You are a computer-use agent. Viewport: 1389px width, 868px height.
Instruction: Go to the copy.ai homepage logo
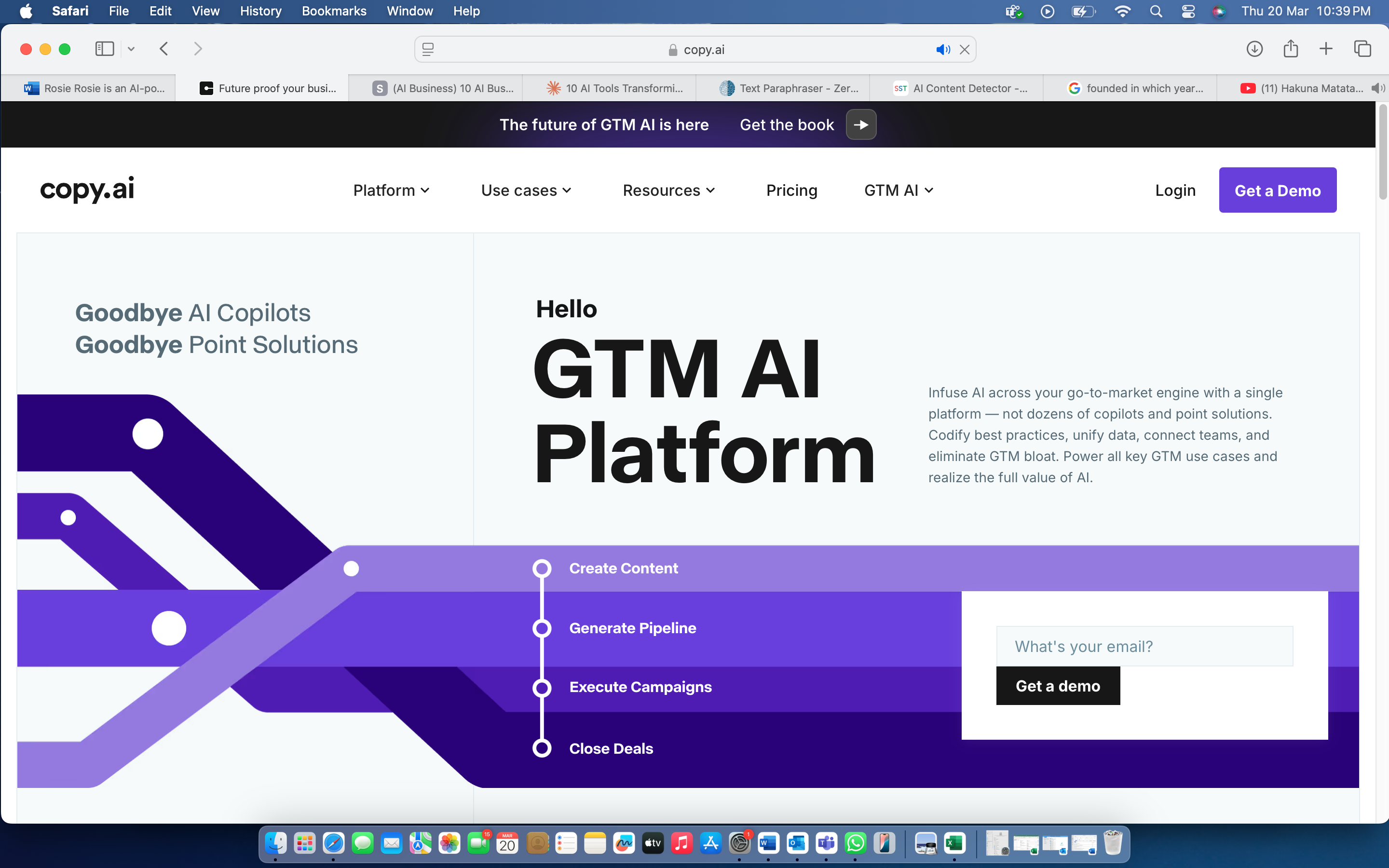click(87, 189)
